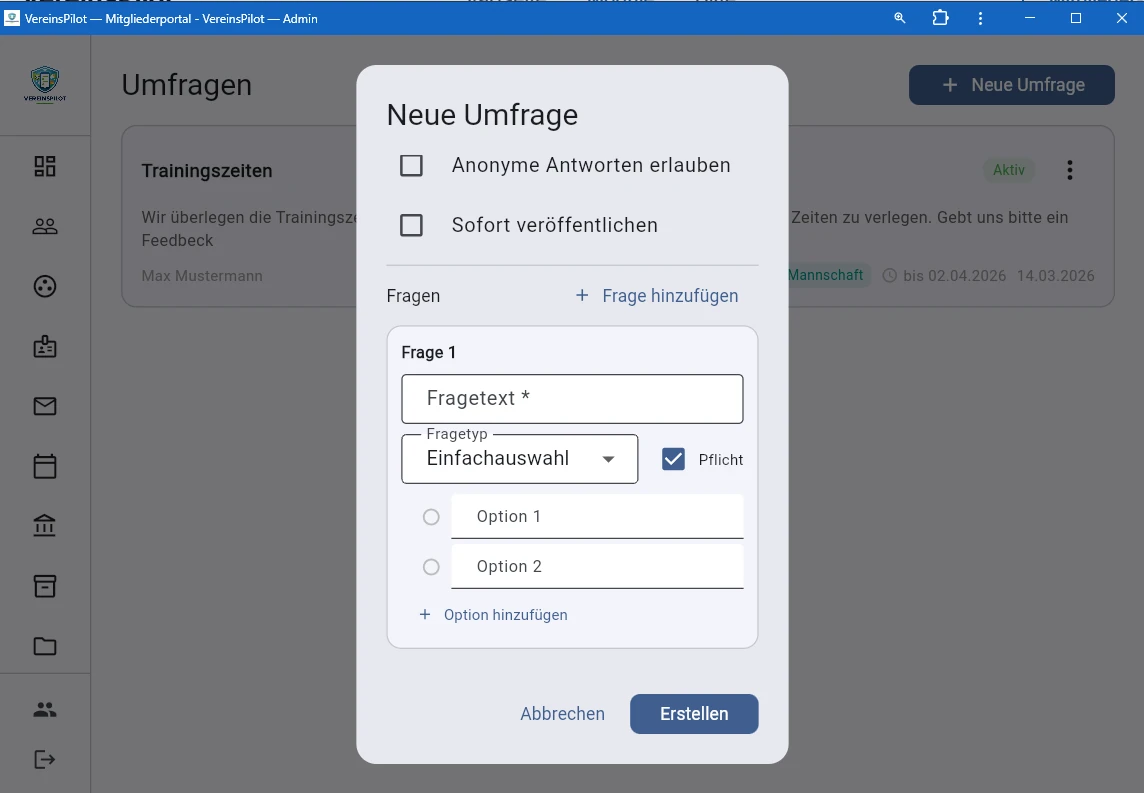The width and height of the screenshot is (1144, 793).
Task: Enable Anonyme Antworten erlauben
Action: [x=411, y=165]
